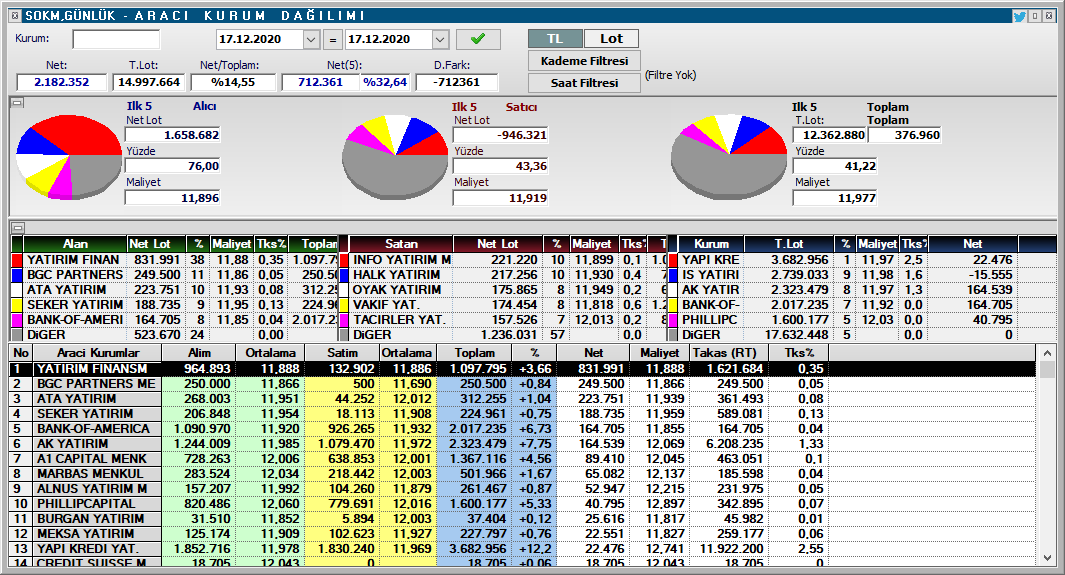
Task: Click the magenta swatch beside TACIRLER YAT.
Action: point(344,320)
